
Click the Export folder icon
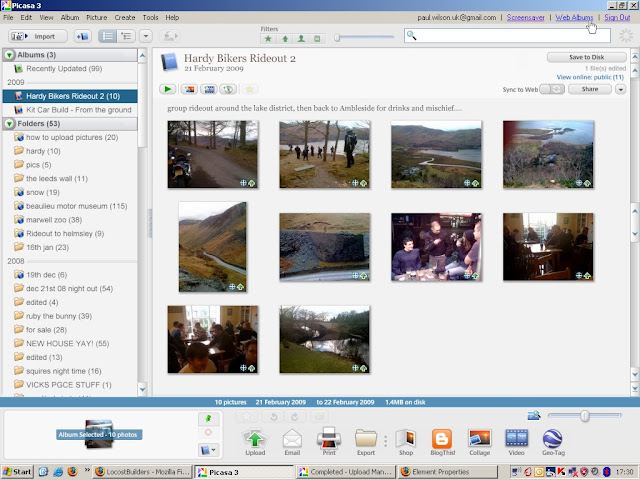(x=366, y=437)
